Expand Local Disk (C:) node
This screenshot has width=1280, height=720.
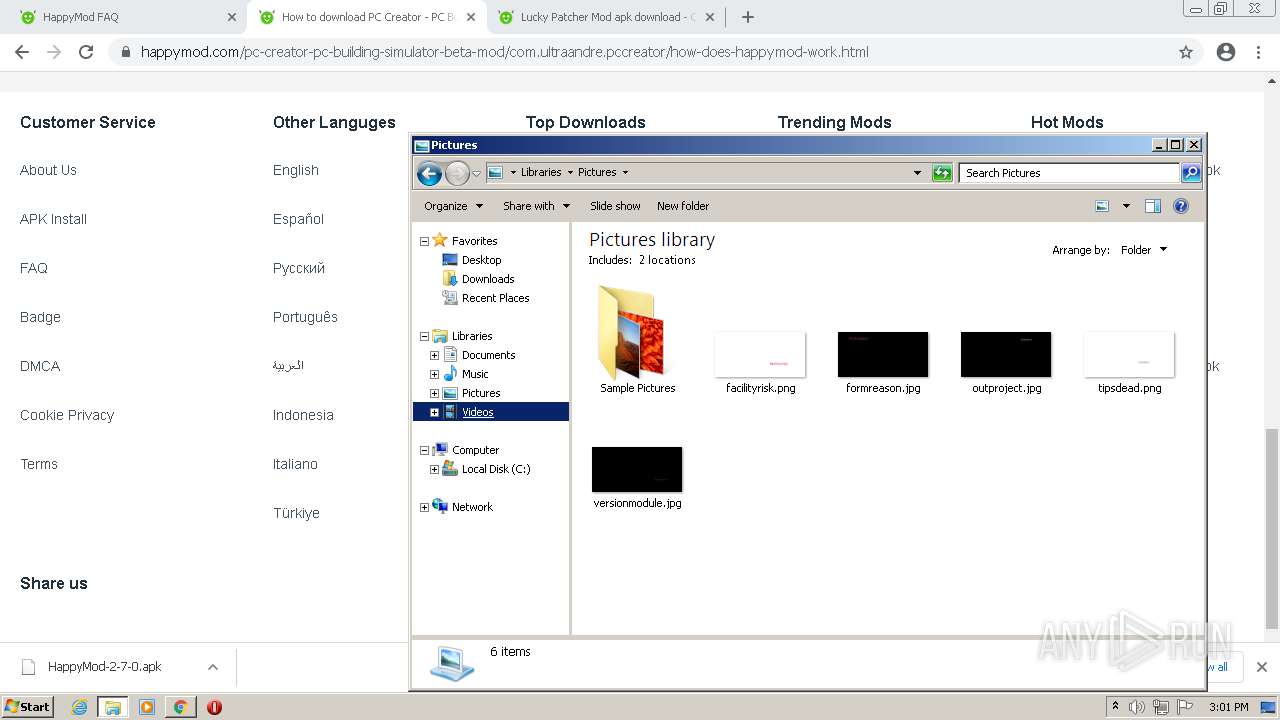(x=434, y=469)
